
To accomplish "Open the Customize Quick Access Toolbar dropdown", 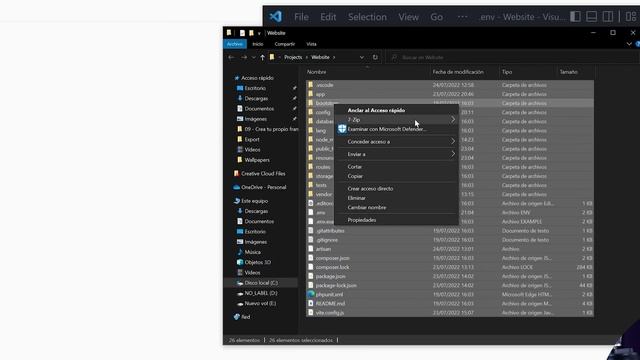I will 259,33.
